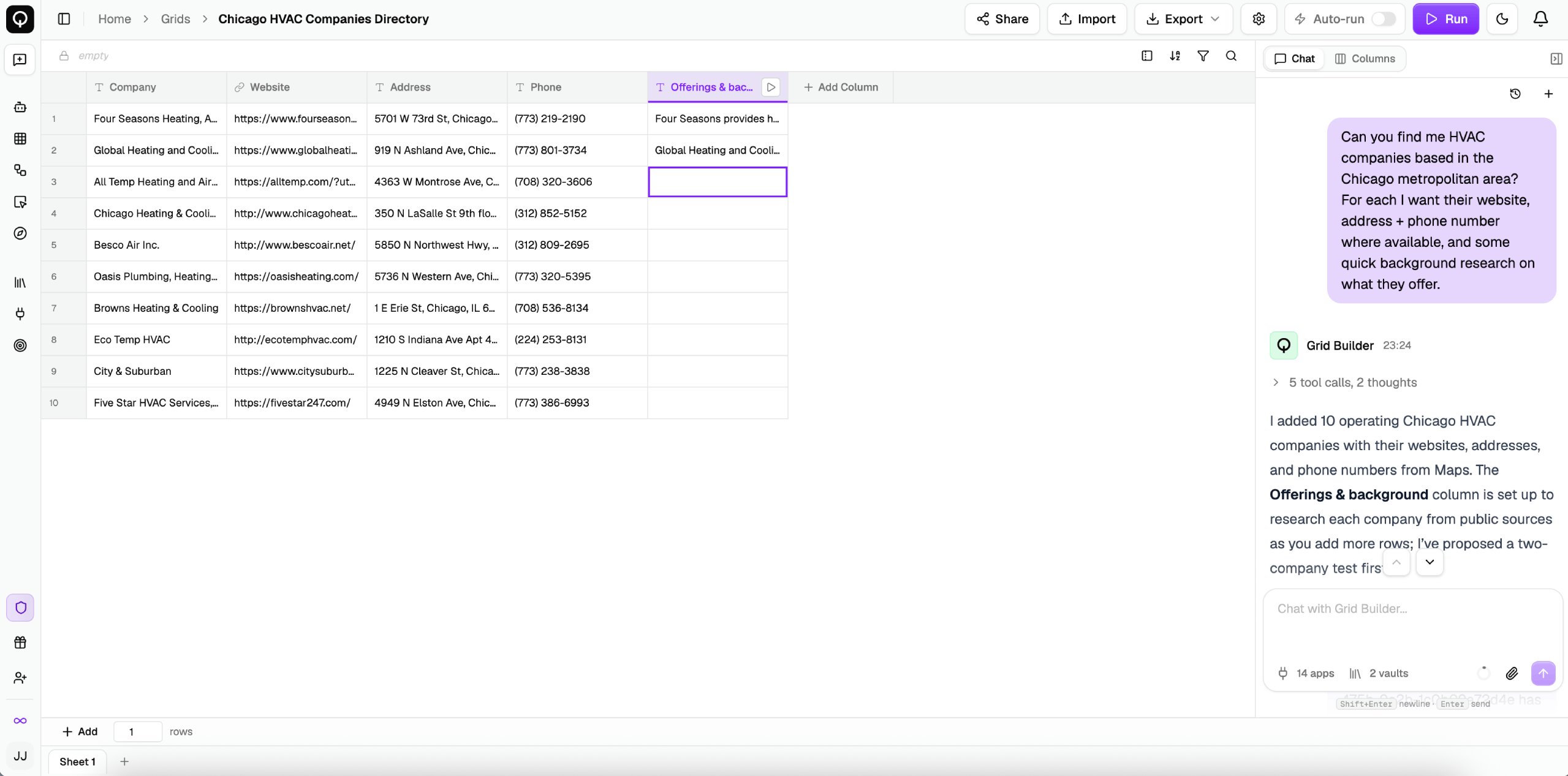Screen dimensions: 1568x776
Task: Click the Four Seasons provides h... offerings cell
Action: coord(718,119)
